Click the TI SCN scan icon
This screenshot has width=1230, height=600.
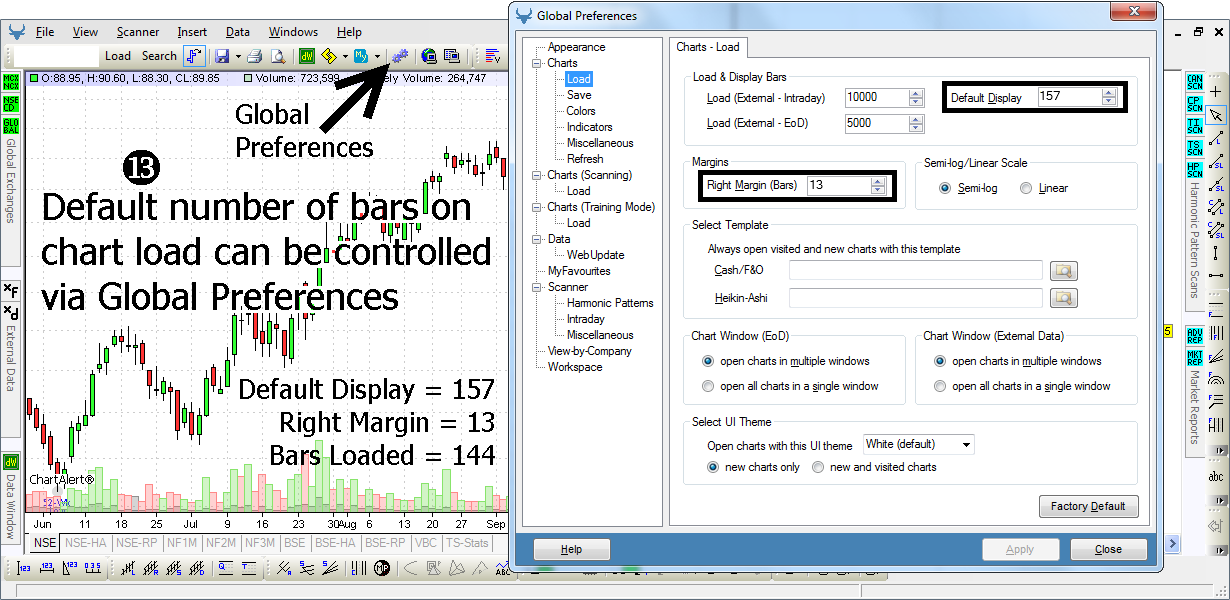[1194, 126]
